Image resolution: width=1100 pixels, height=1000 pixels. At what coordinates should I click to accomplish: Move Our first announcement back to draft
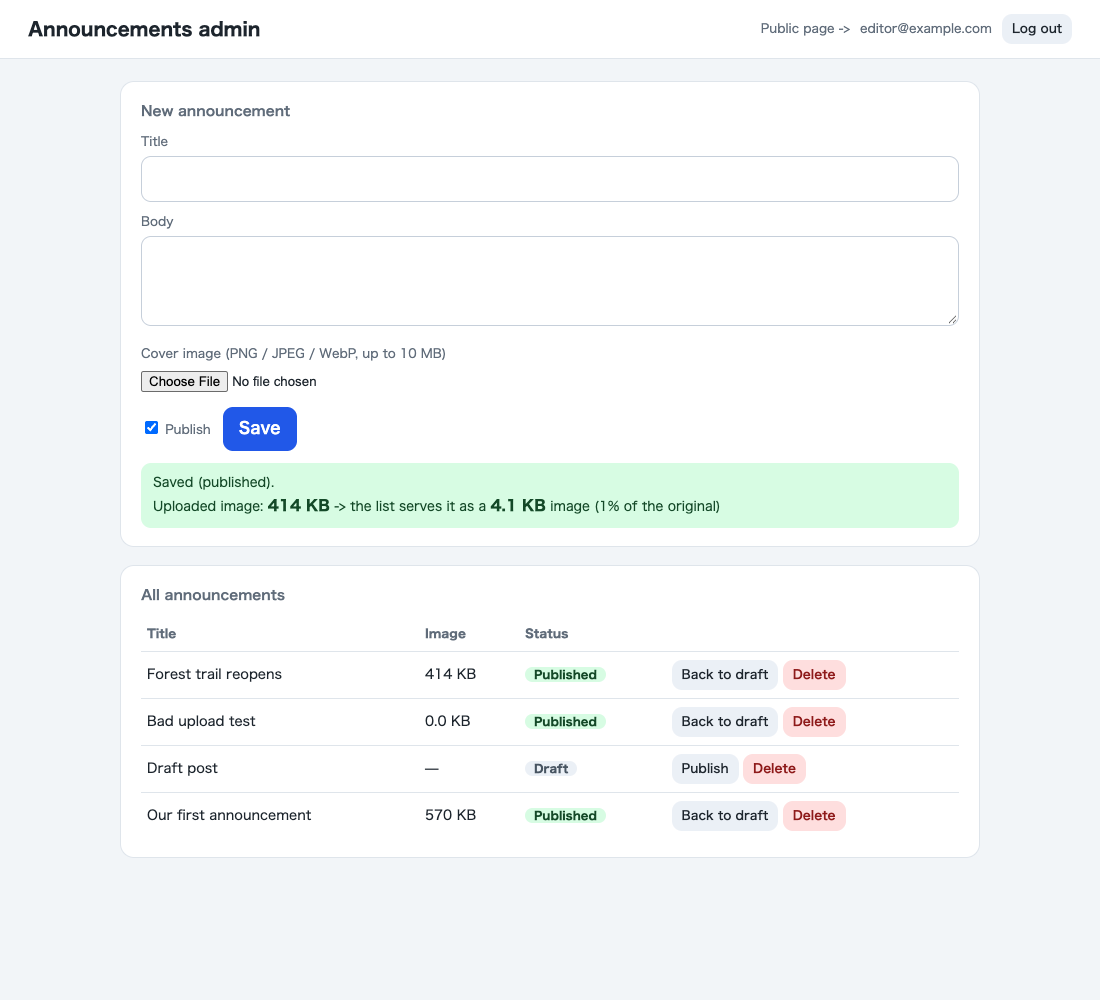point(725,816)
